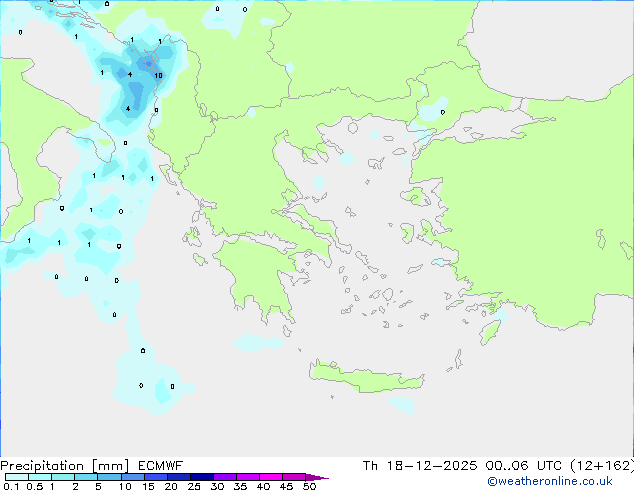Click the '0.5' legend scale label
The width and height of the screenshot is (634, 490).
tap(35, 486)
